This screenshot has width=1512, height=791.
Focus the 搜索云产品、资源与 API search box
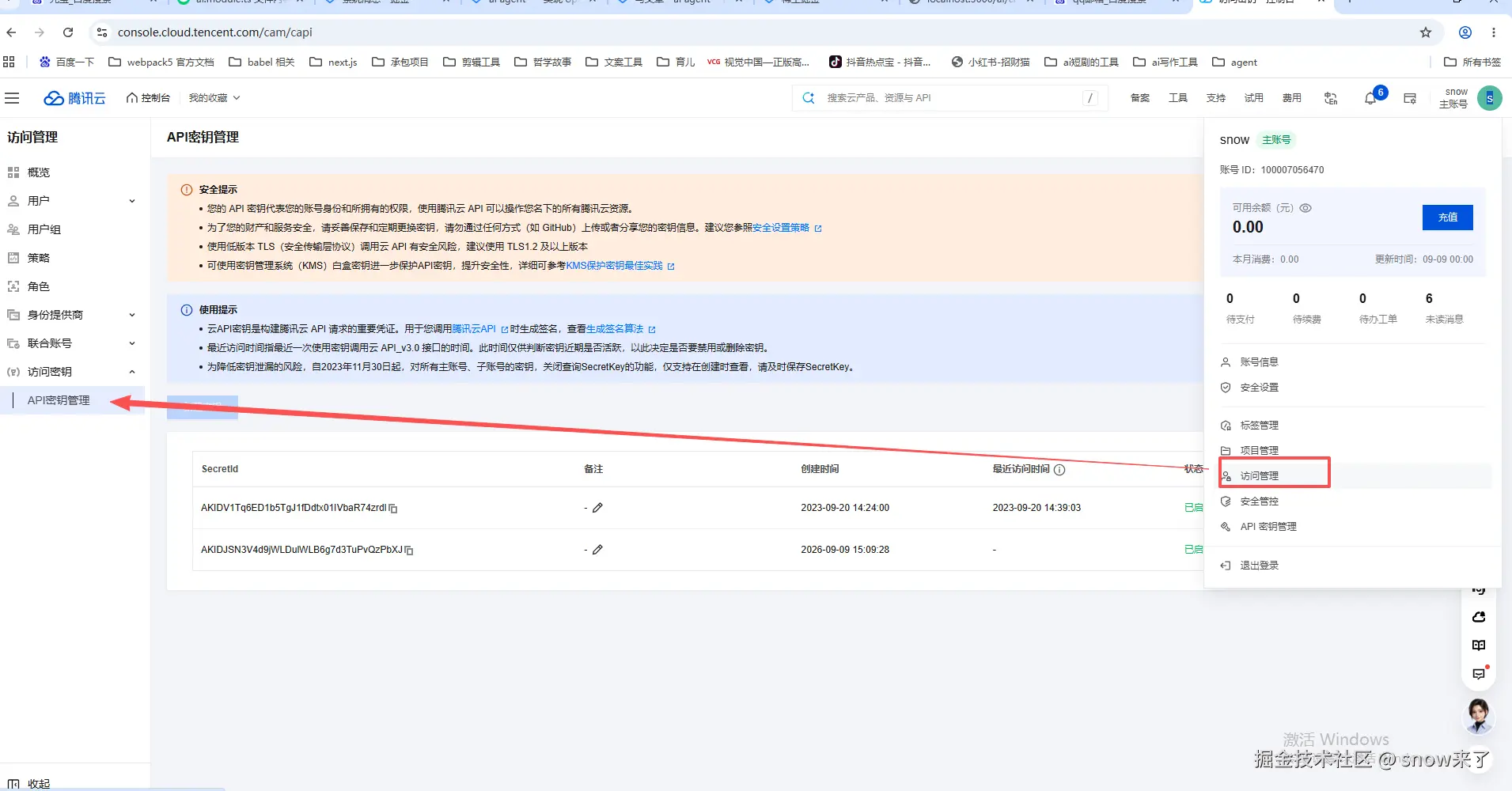(949, 98)
